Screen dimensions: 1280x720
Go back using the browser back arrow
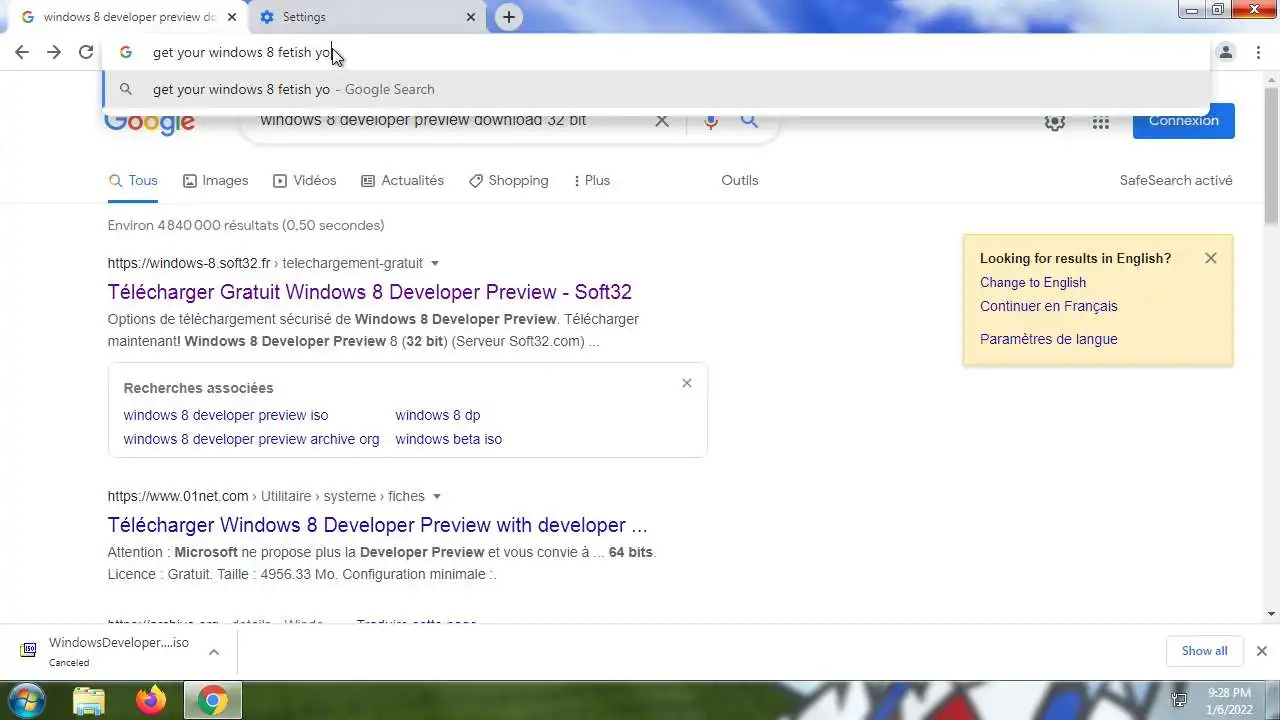pos(22,52)
